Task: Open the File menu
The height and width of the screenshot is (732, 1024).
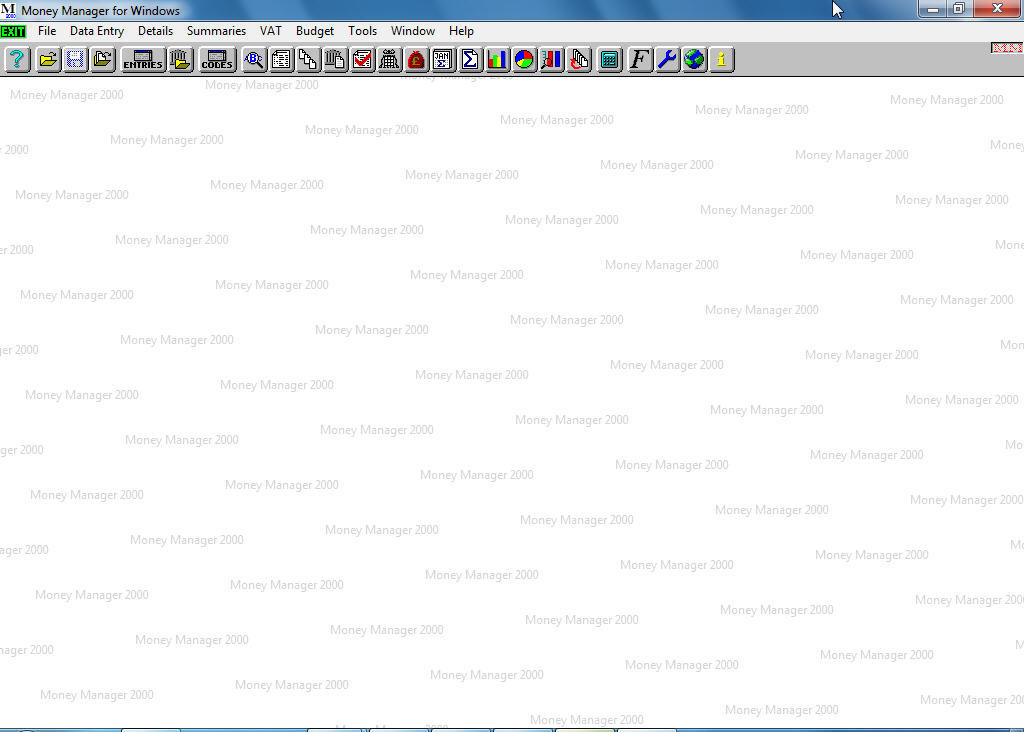Action: (x=47, y=31)
